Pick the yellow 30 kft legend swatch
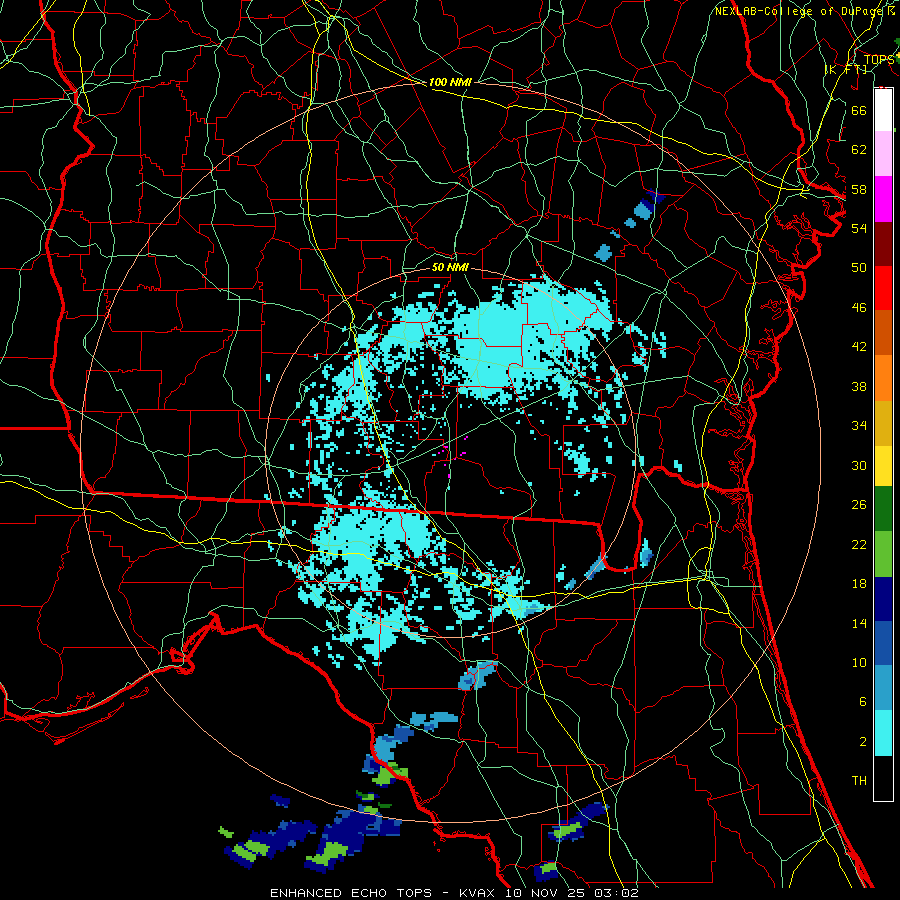Viewport: 900px width, 900px height. [x=883, y=466]
